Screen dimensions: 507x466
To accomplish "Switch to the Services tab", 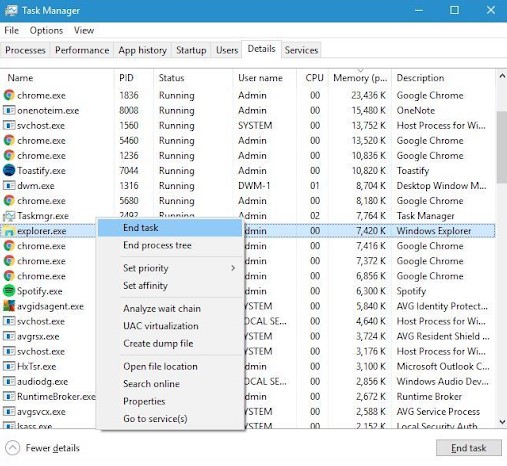I will point(301,50).
